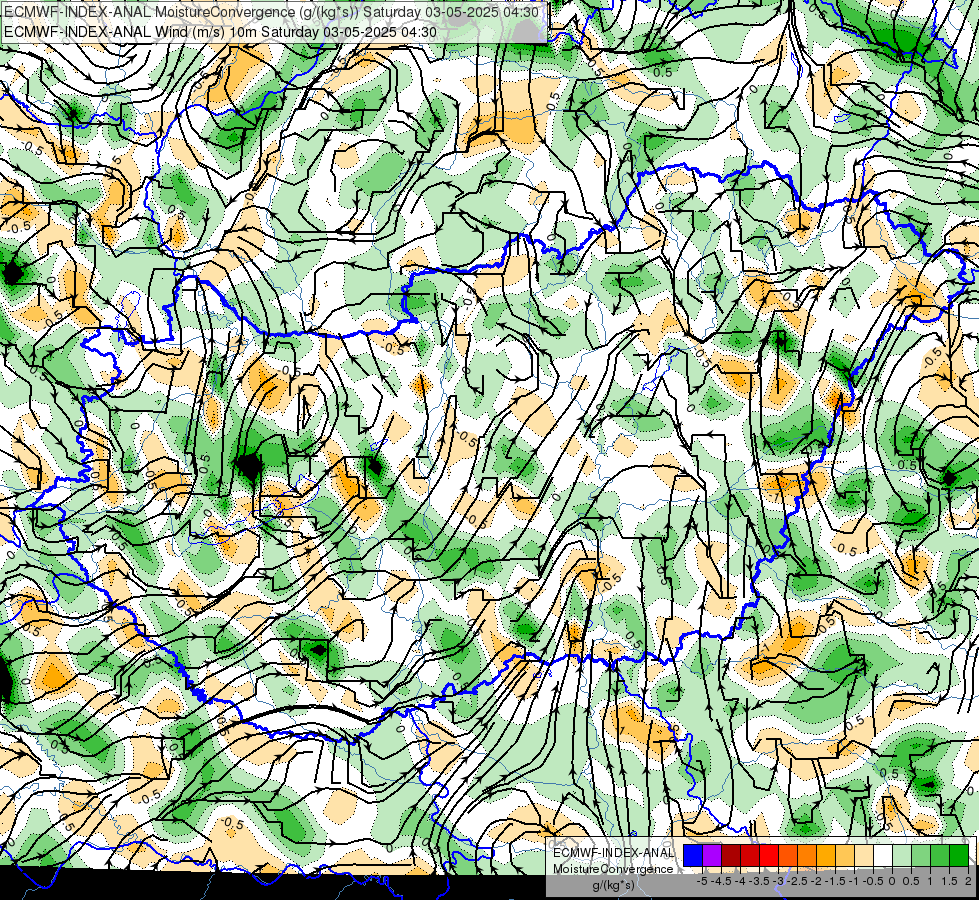979x900 pixels.
Task: Click the MoistureConvergence title line at top
Action: (x=272, y=12)
